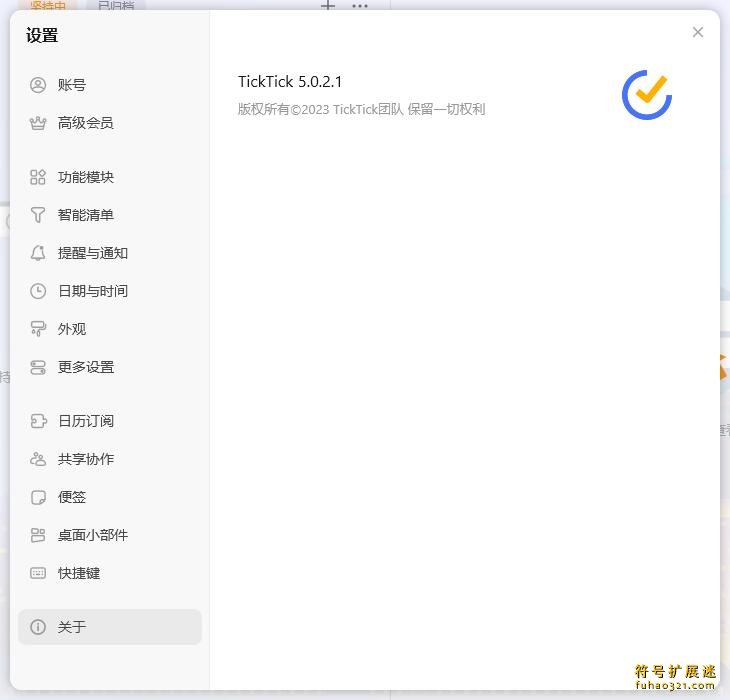This screenshot has width=730, height=700.
Task: Click the smart list funnel icon
Action: coord(38,215)
